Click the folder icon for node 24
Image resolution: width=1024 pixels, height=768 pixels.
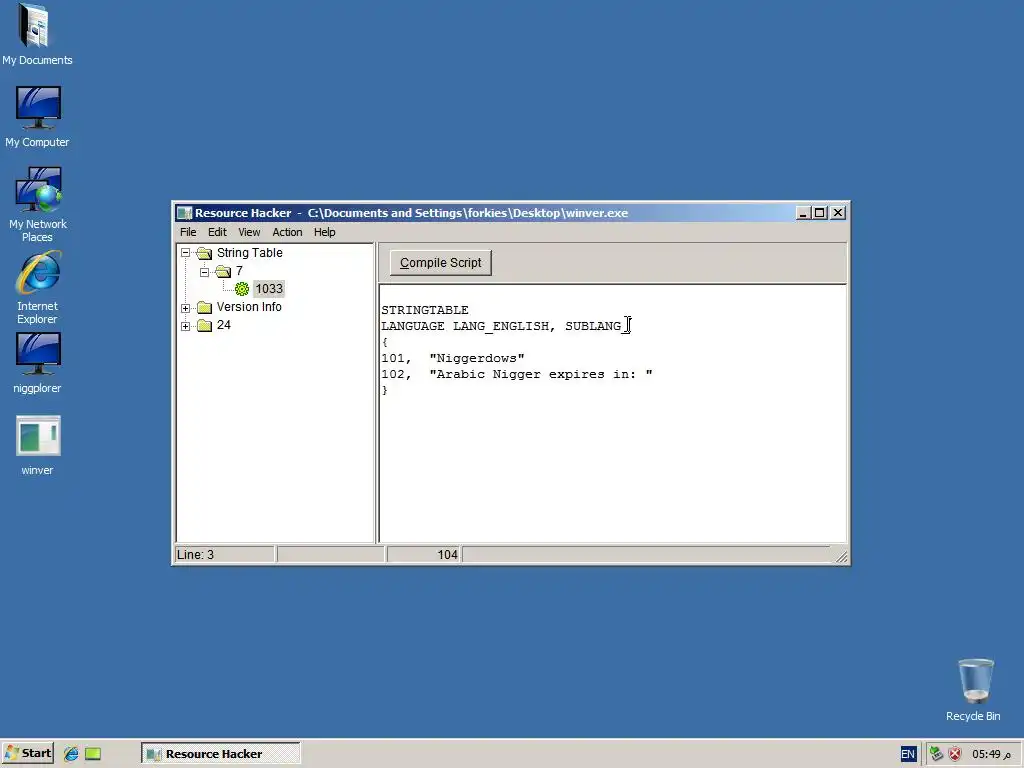pyautogui.click(x=204, y=325)
